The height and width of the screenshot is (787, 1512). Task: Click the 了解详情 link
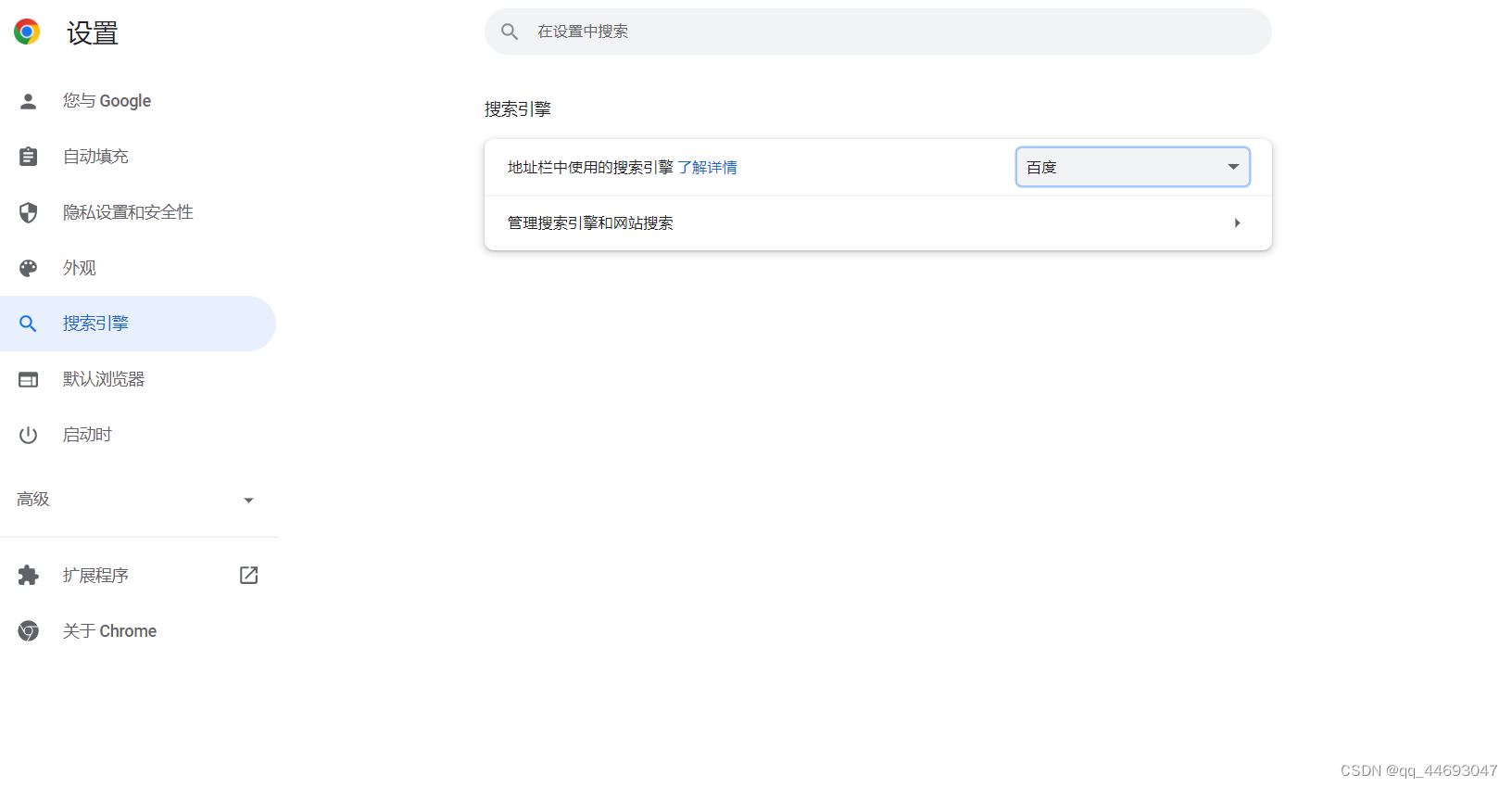(707, 168)
